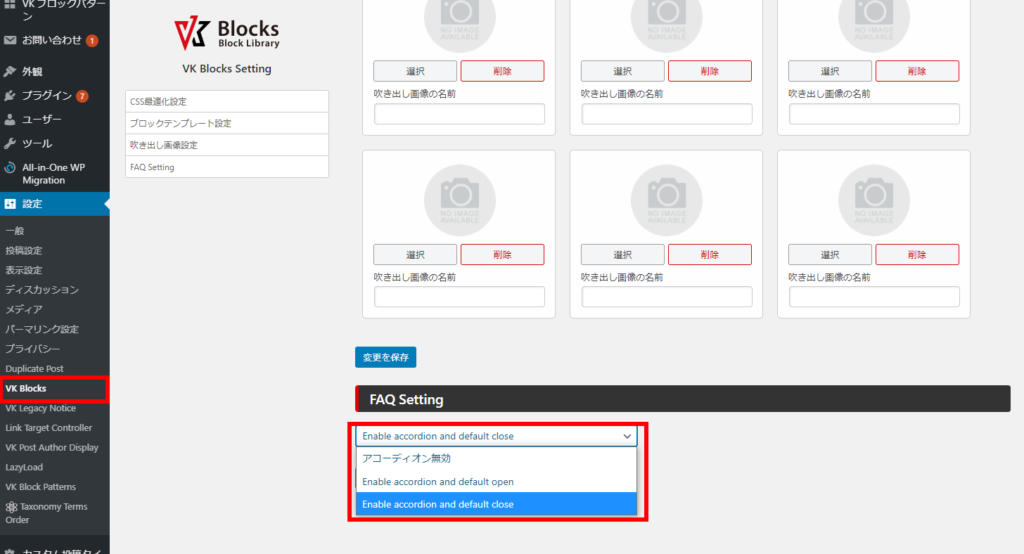Click 削除 in bottom-middle image card
Image resolution: width=1024 pixels, height=554 pixels.
(x=710, y=255)
